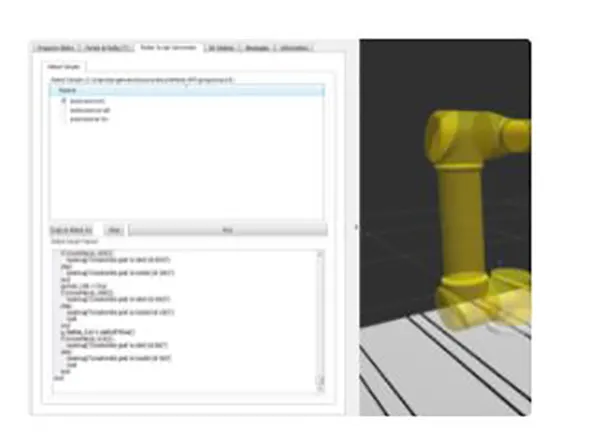600x446 pixels.
Task: Click the Name column header in the list
Action: pyautogui.click(x=187, y=90)
